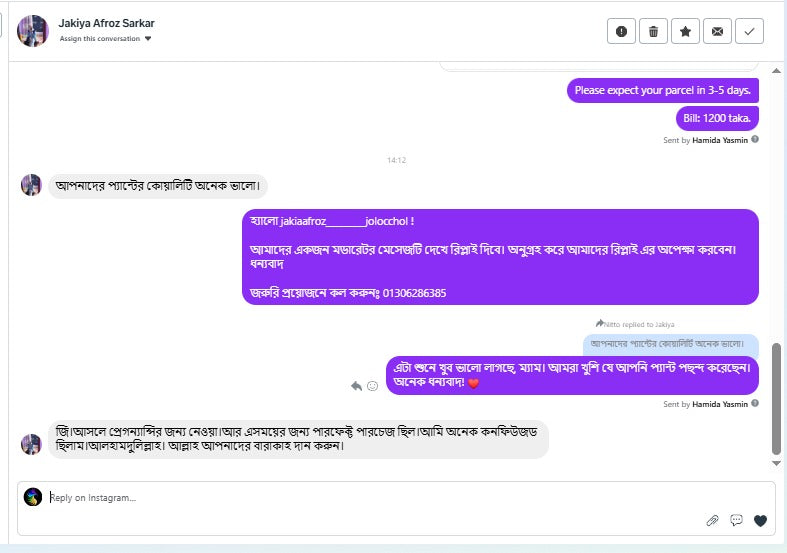Mark conversation unread with envelope icon
Screen dimensions: 787x553
[x=718, y=32]
